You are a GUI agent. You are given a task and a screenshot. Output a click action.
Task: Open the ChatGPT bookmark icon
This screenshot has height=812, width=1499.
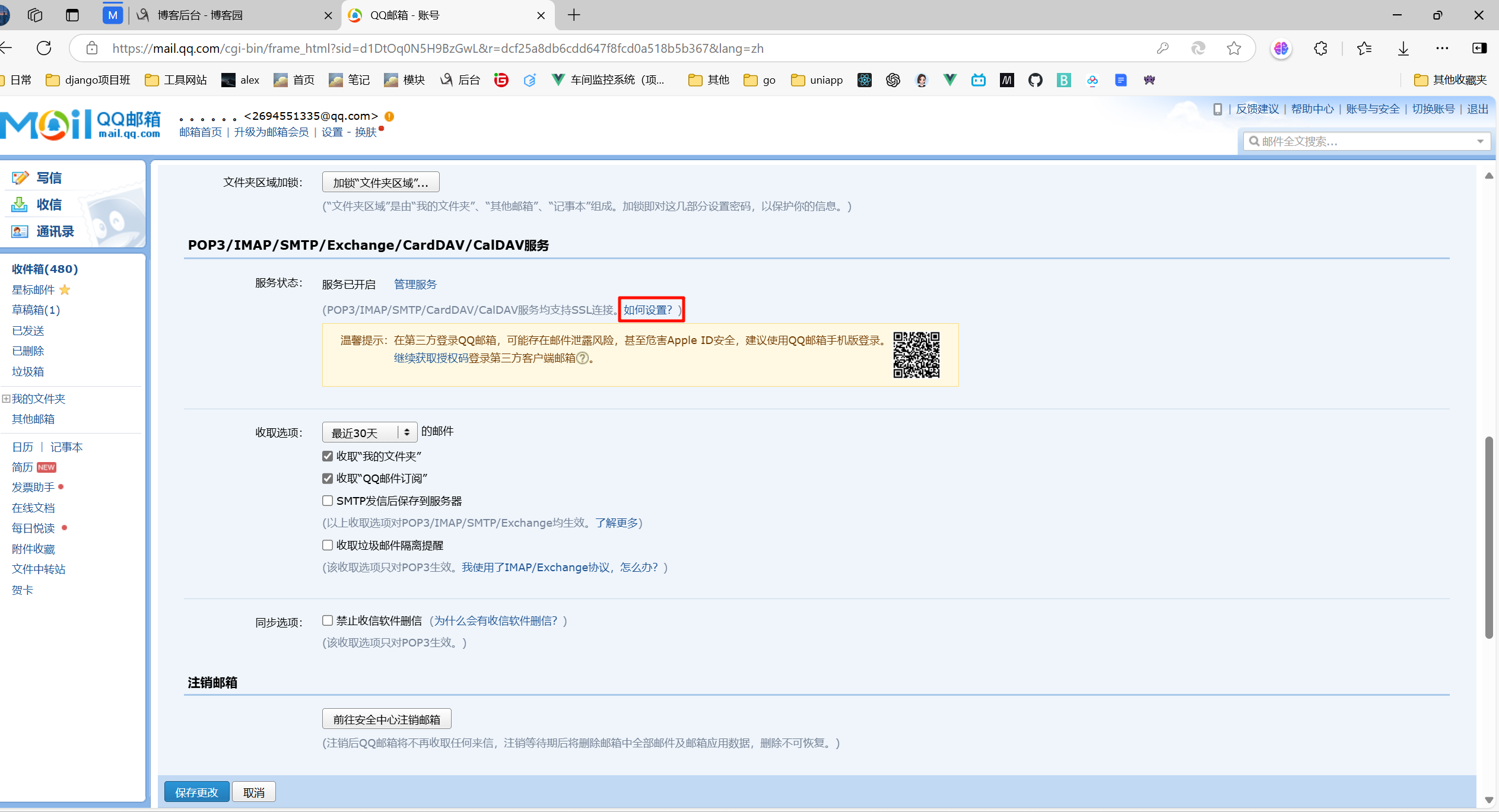tap(892, 80)
